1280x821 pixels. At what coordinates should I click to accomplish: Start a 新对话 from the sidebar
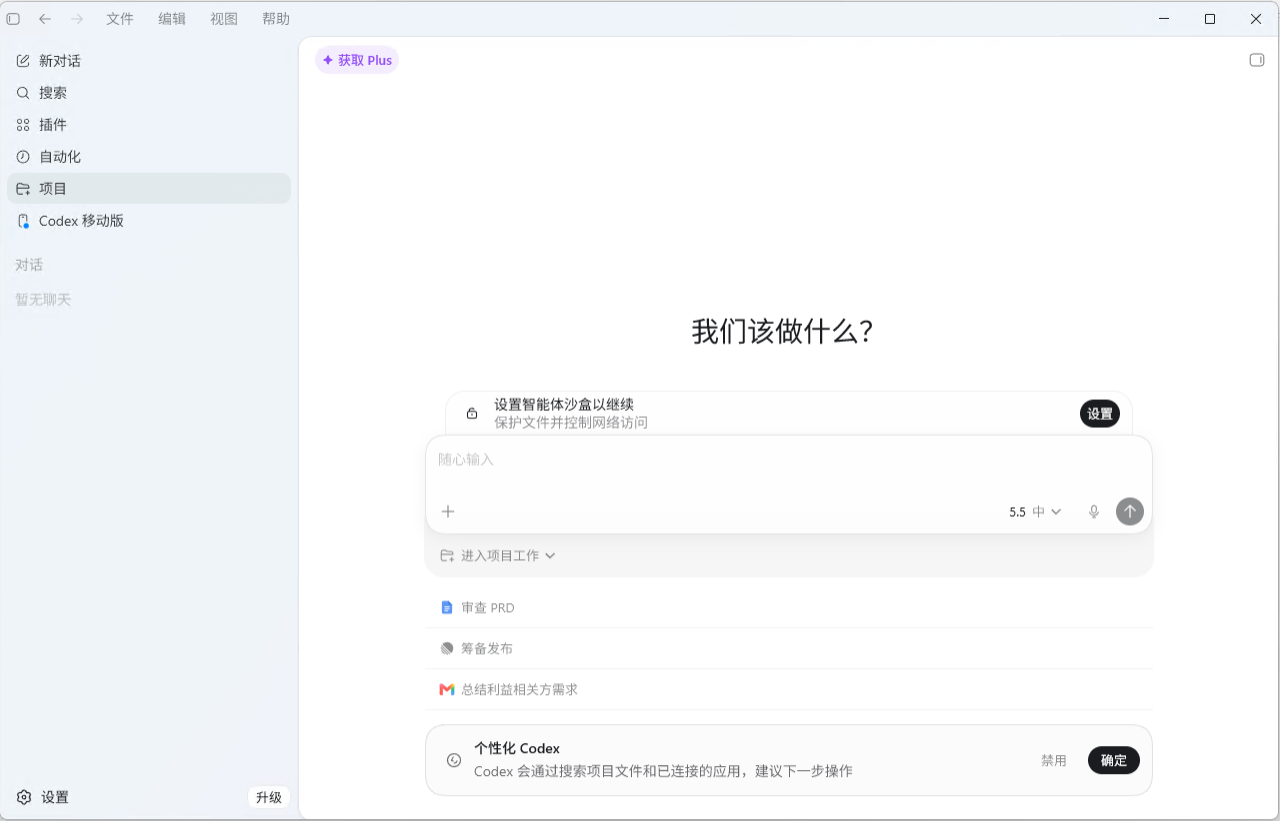149,61
